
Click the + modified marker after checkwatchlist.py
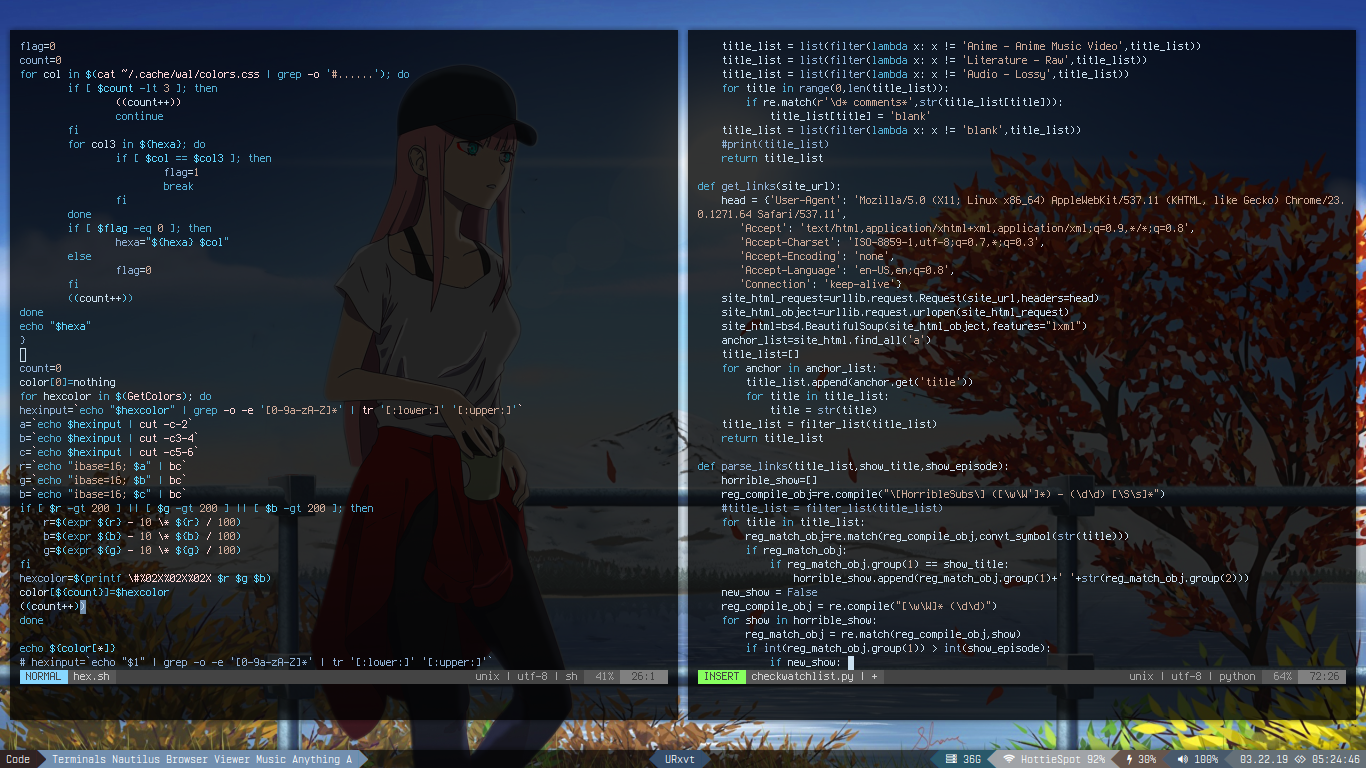click(x=874, y=676)
